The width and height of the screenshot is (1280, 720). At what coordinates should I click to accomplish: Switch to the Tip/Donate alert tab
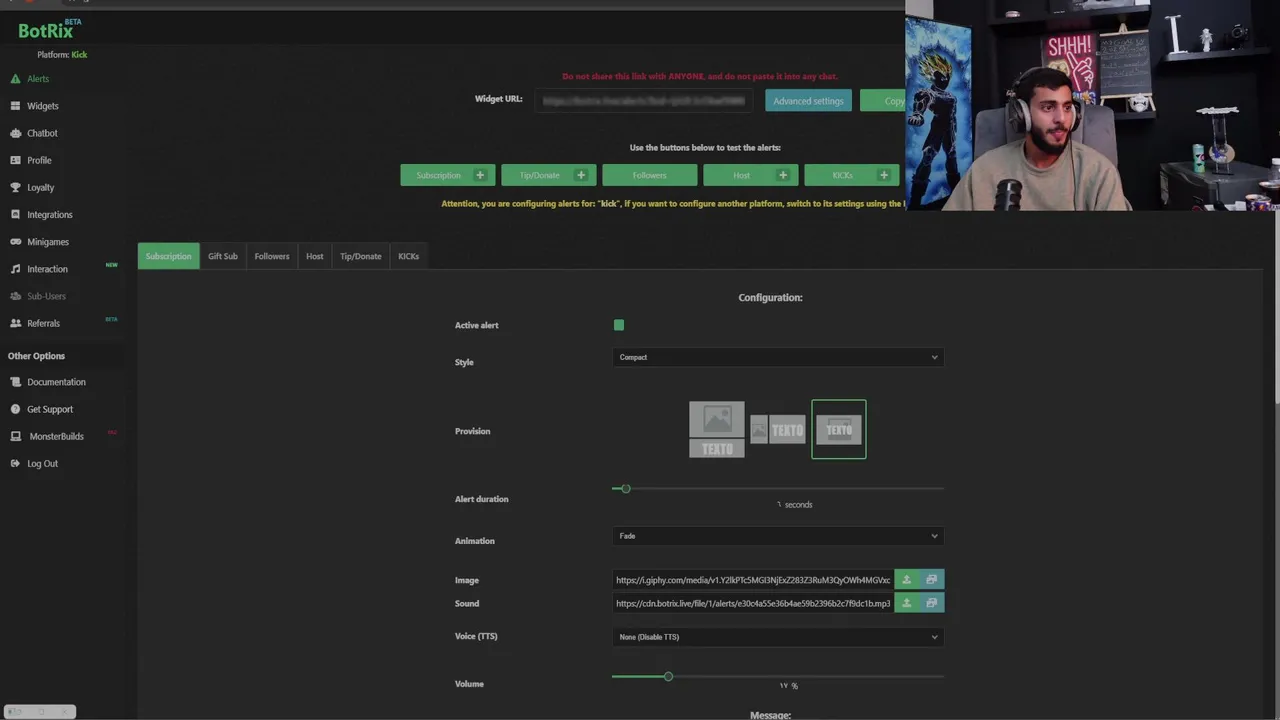click(361, 256)
